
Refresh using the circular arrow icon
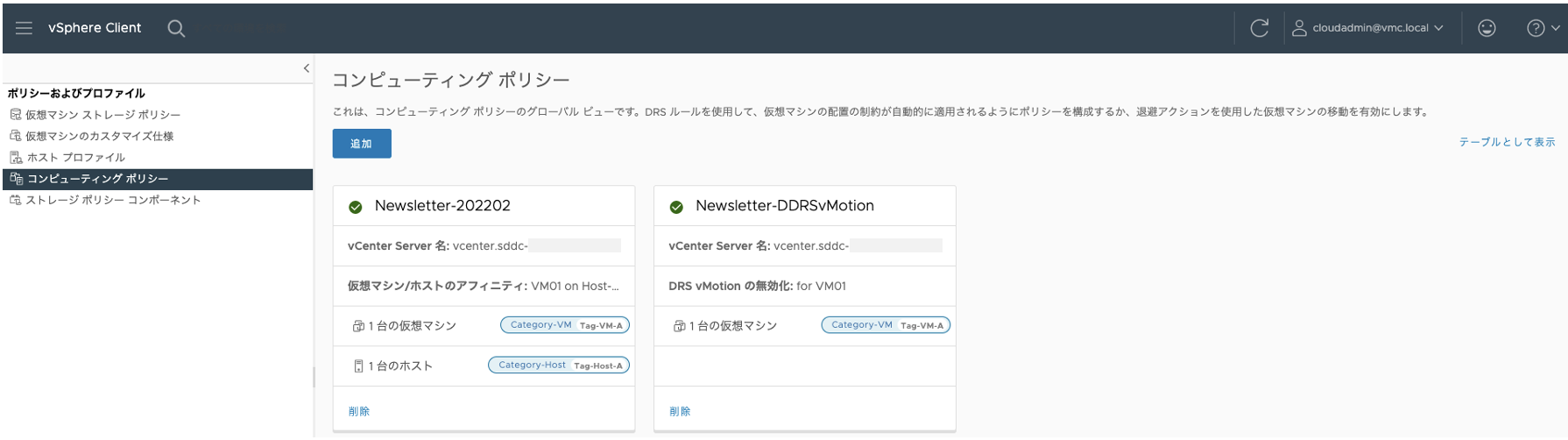pyautogui.click(x=1259, y=28)
